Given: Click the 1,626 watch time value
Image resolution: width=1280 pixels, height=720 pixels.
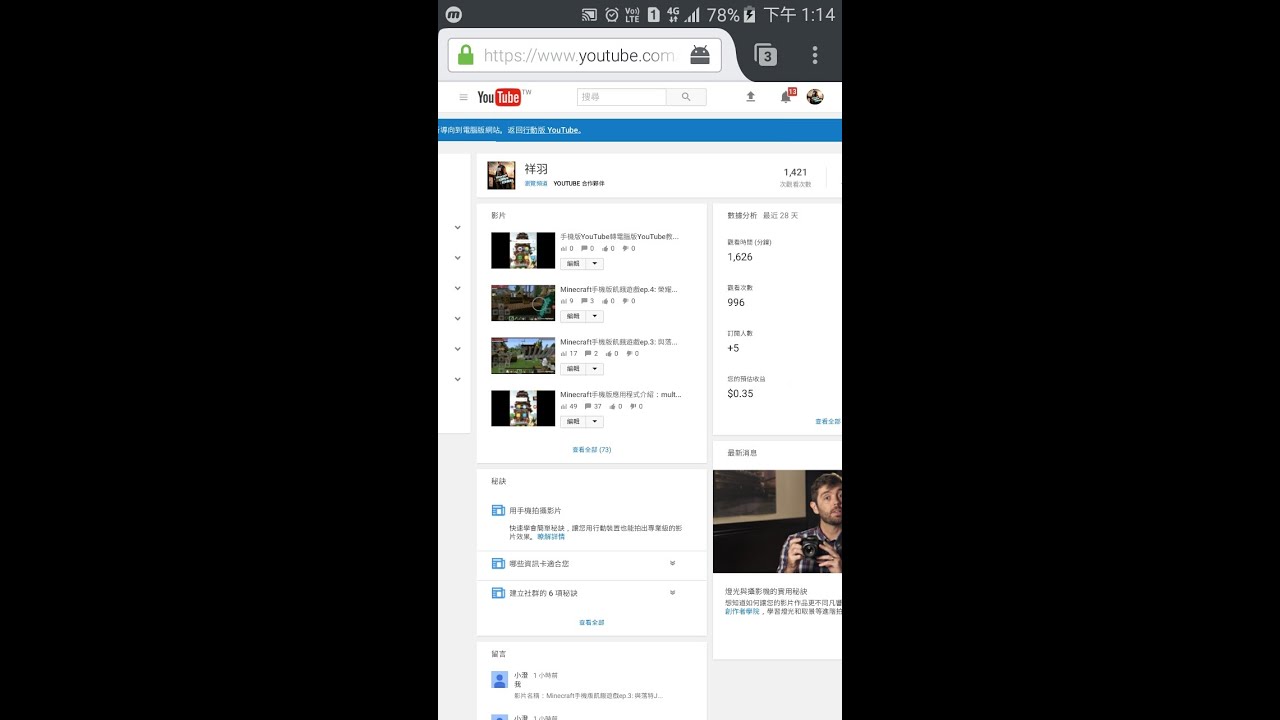Looking at the screenshot, I should pyautogui.click(x=740, y=257).
